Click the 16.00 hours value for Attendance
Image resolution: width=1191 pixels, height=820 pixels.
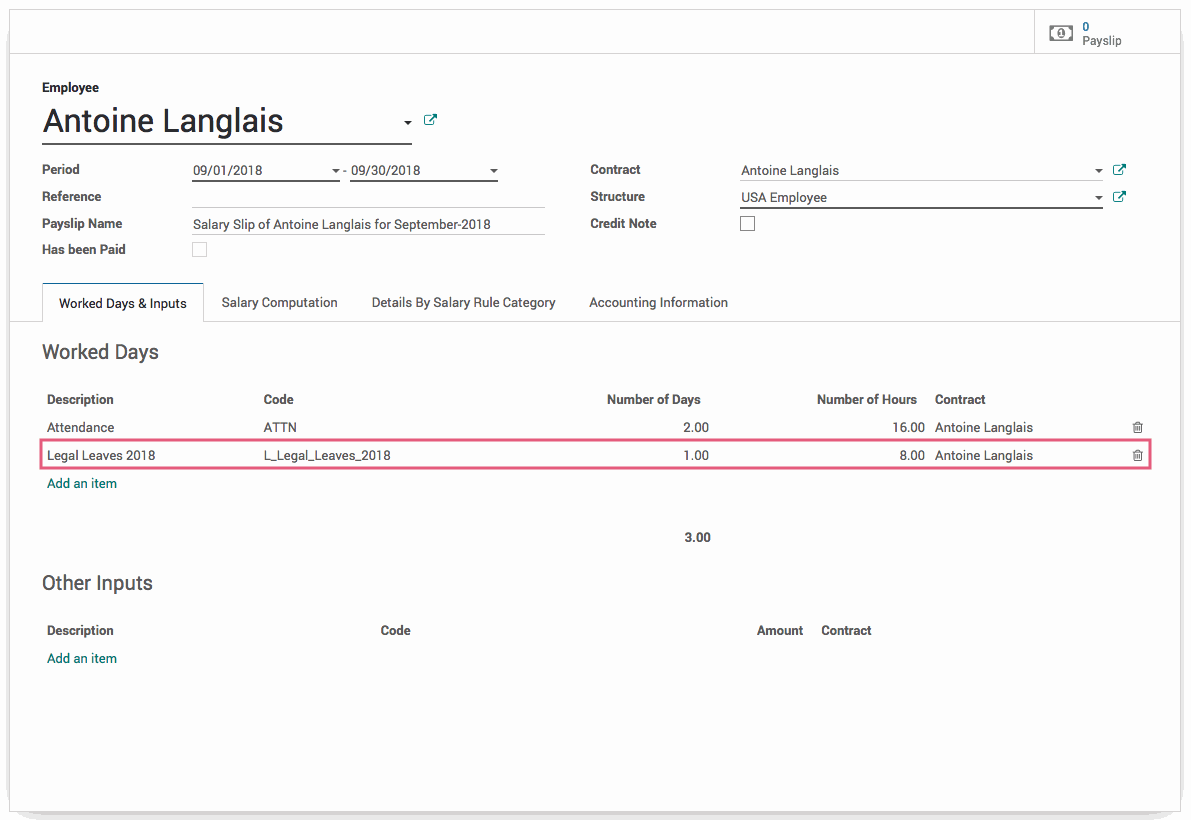(x=908, y=427)
